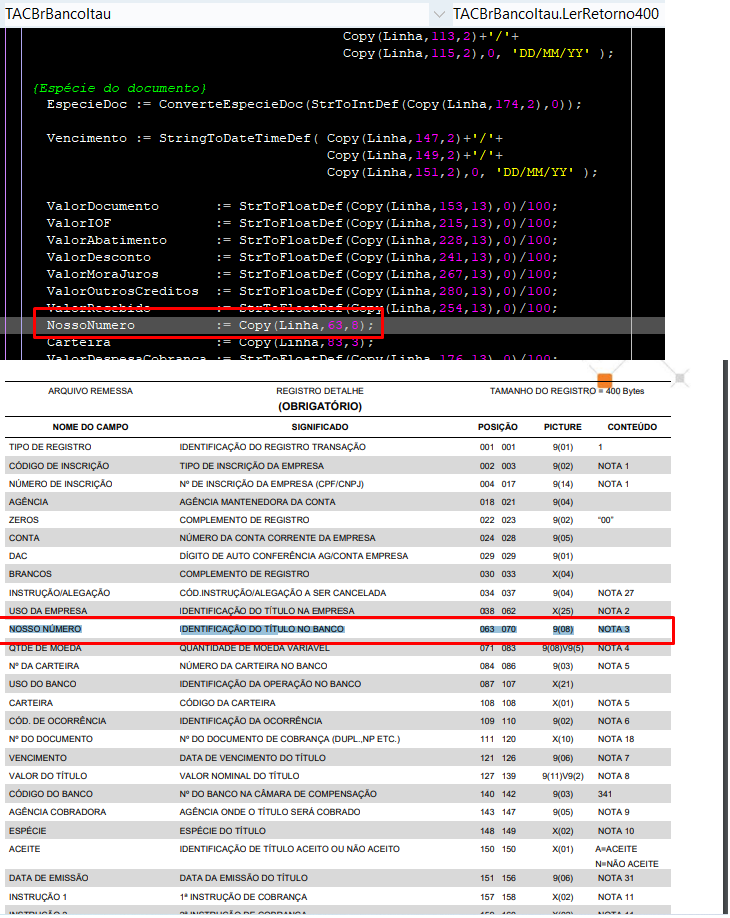Click the ARQUIVO REMESSA heading

click(90, 391)
